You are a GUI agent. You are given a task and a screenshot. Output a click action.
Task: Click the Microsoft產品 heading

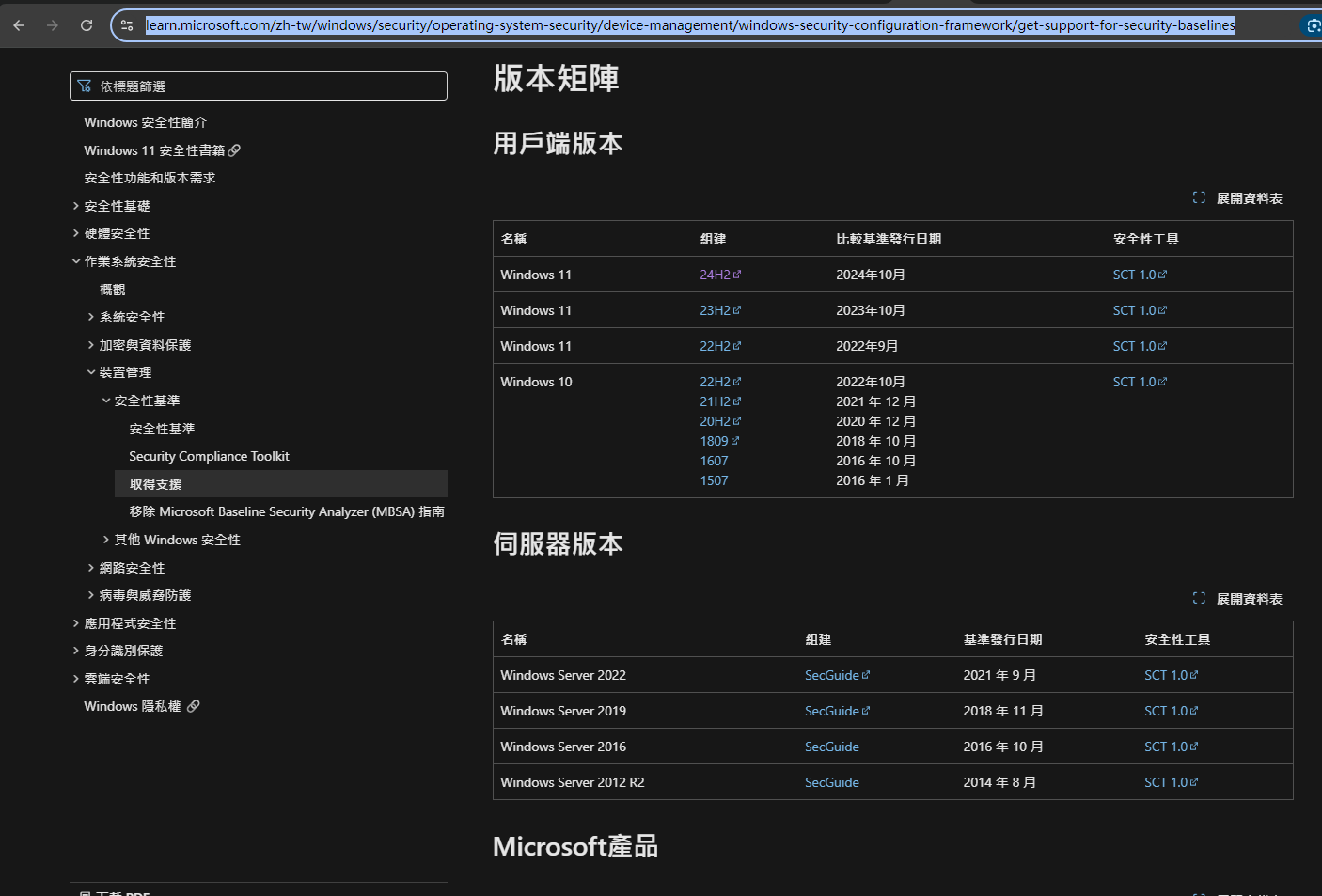pos(575,846)
